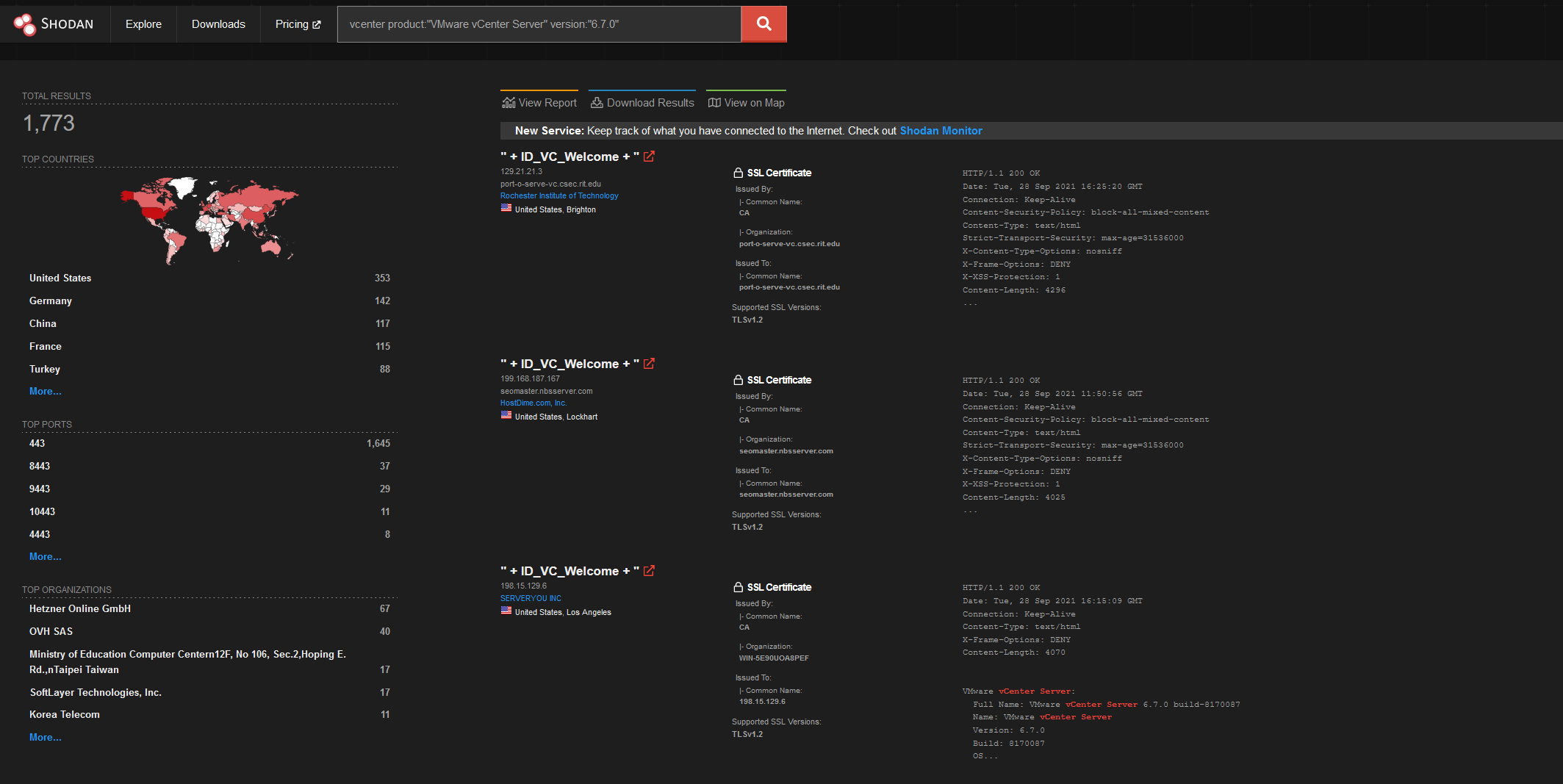The width and height of the screenshot is (1563, 784).
Task: Click US flag icon beside Los Angeles
Action: click(506, 611)
